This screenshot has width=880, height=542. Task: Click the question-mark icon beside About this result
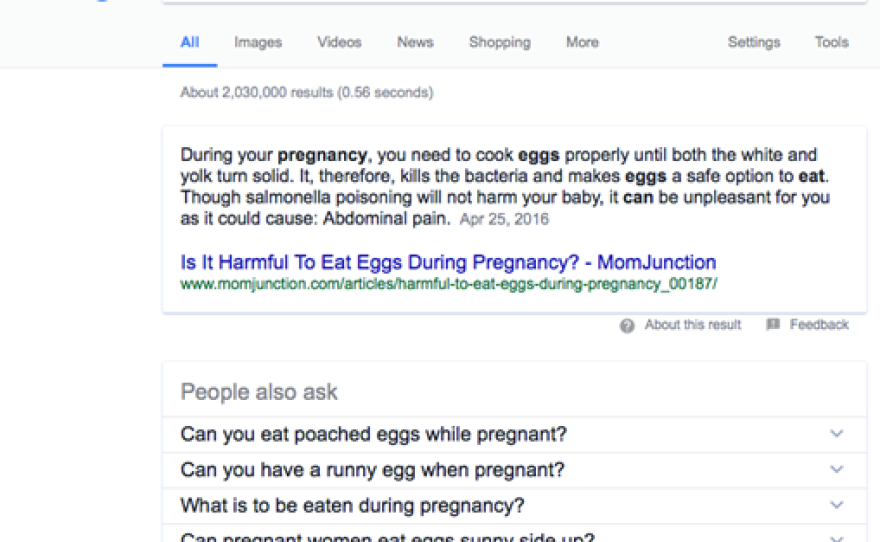[627, 326]
